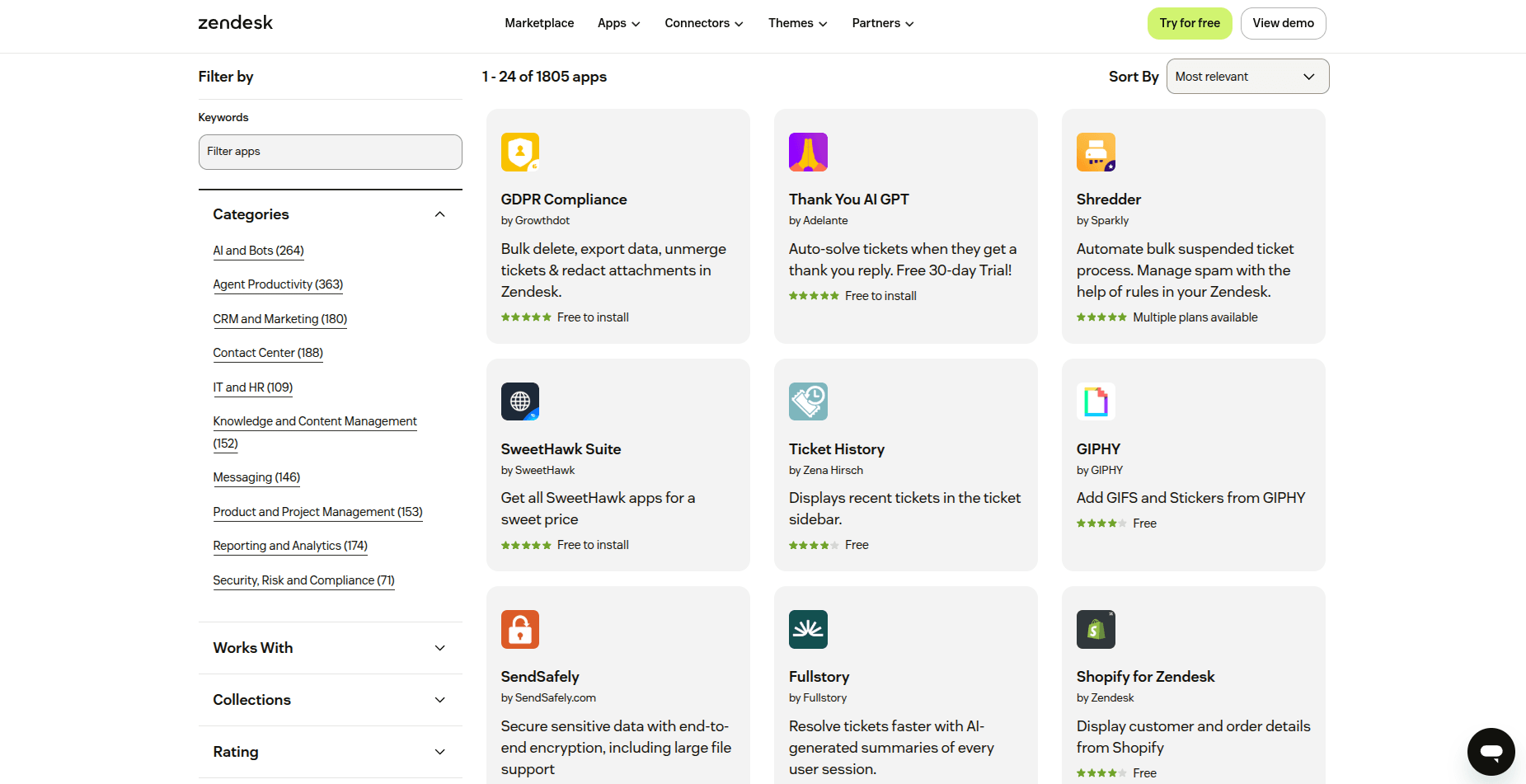Open the Partners menu dropdown
The width and height of the screenshot is (1526, 784).
pos(883,23)
